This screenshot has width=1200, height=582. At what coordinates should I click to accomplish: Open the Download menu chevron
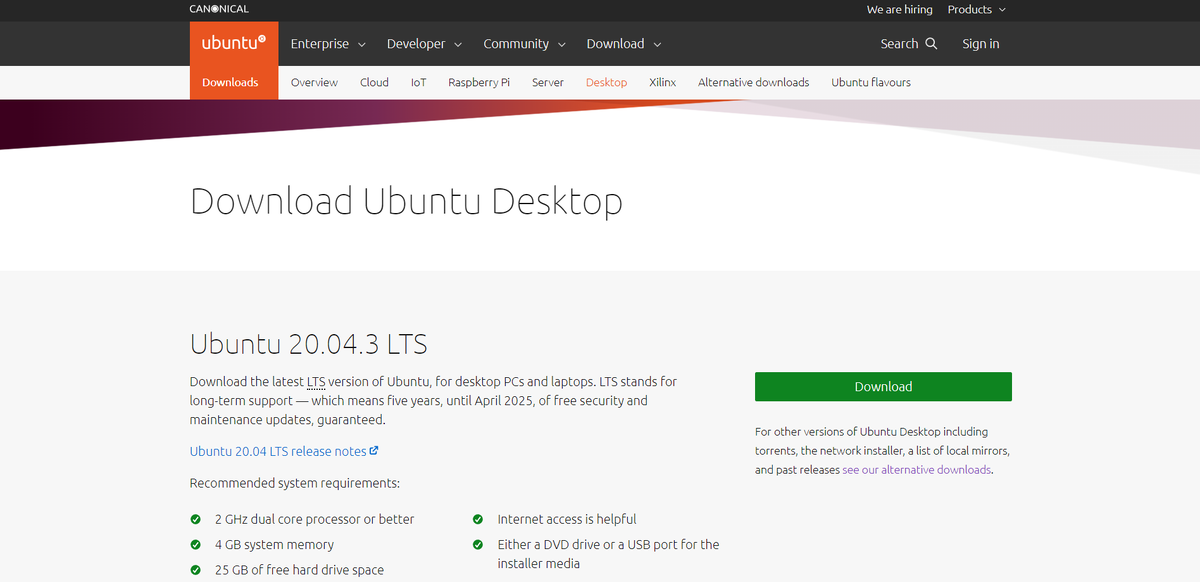(x=658, y=44)
